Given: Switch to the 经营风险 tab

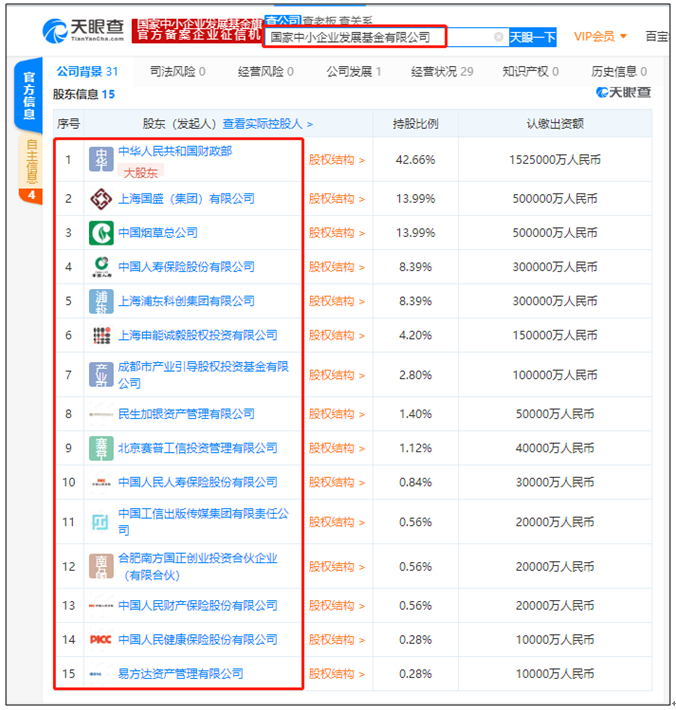Looking at the screenshot, I should click(266, 72).
